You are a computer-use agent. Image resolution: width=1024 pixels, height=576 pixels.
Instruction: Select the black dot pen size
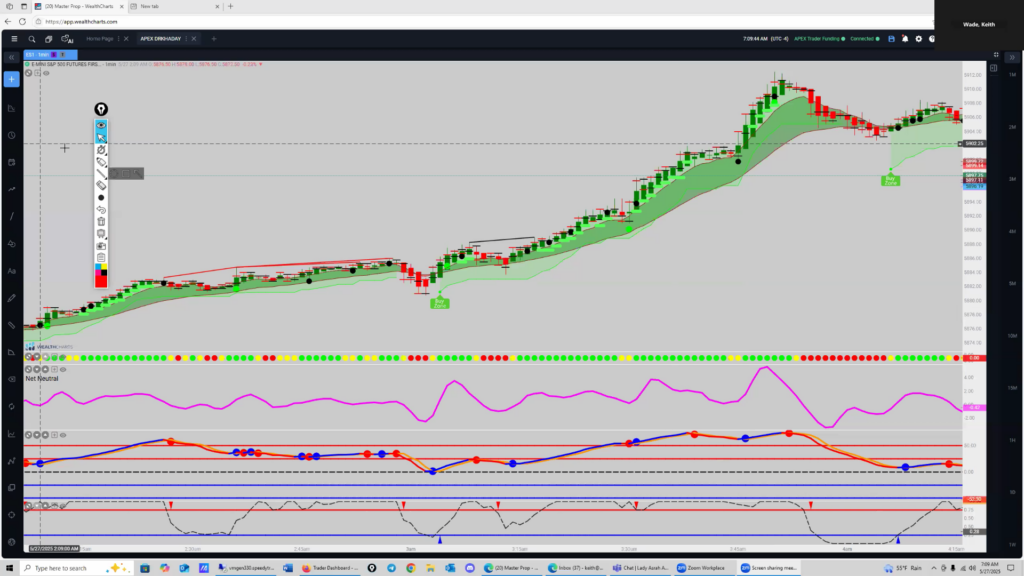101,198
